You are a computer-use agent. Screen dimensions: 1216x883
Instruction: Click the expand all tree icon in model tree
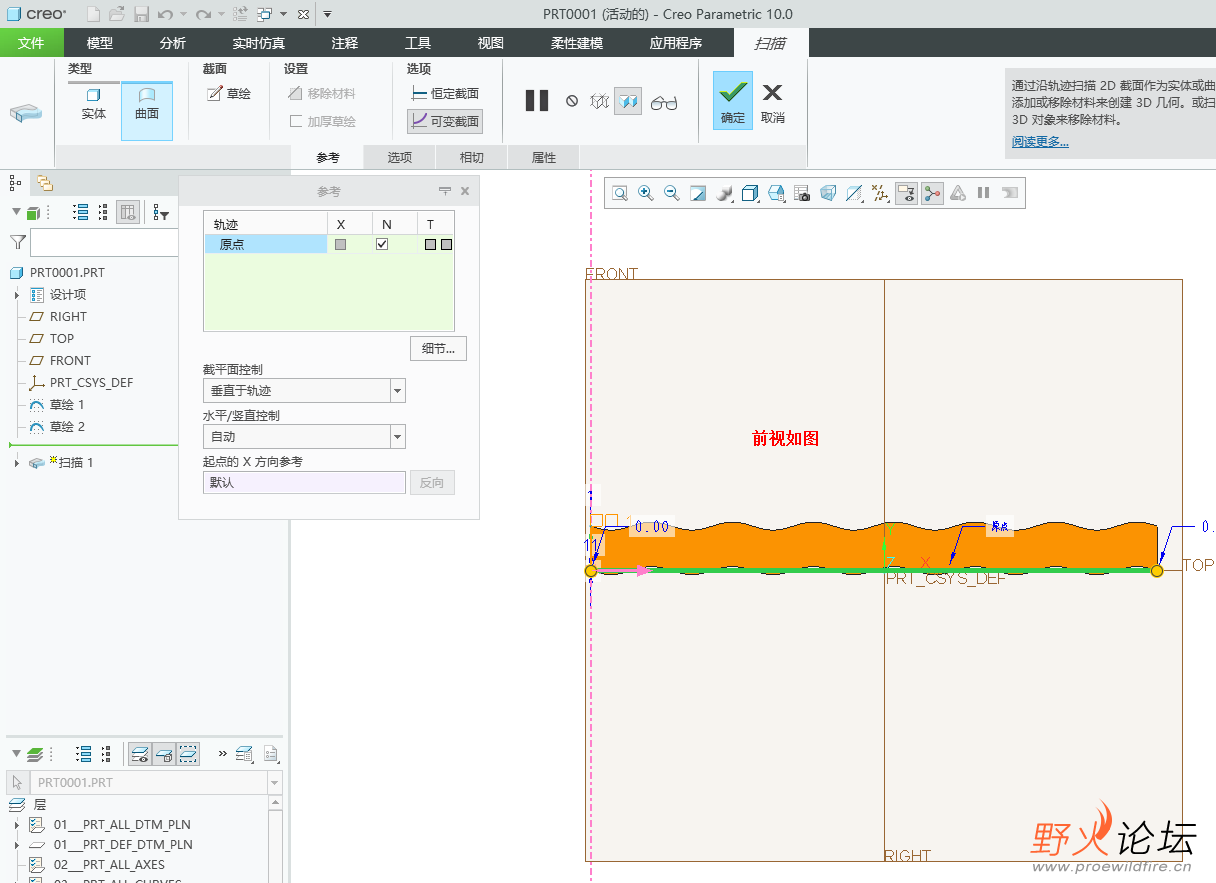[x=82, y=212]
